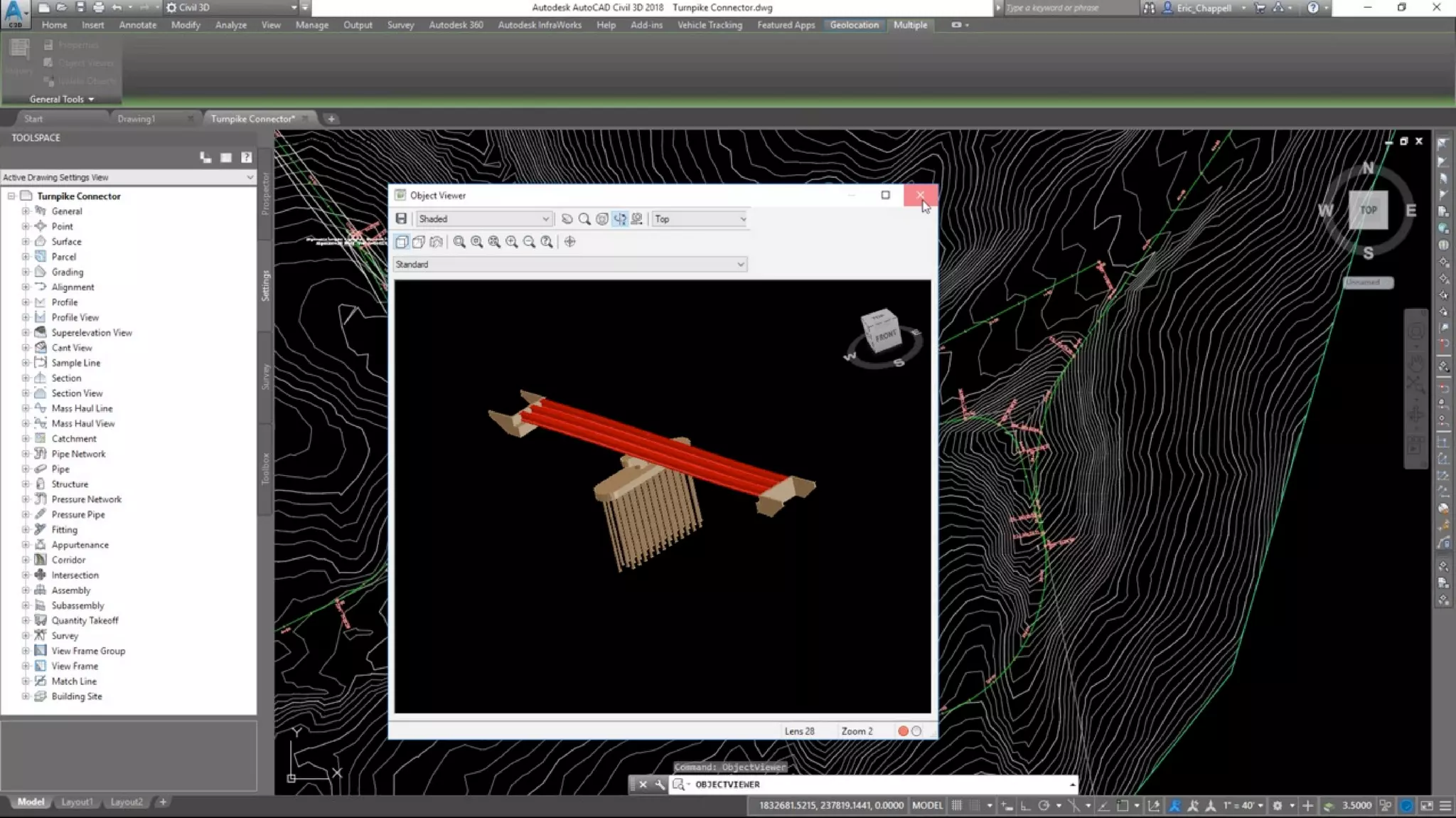The height and width of the screenshot is (818, 1456).
Task: Click MODEL button in status bar
Action: [x=927, y=805]
